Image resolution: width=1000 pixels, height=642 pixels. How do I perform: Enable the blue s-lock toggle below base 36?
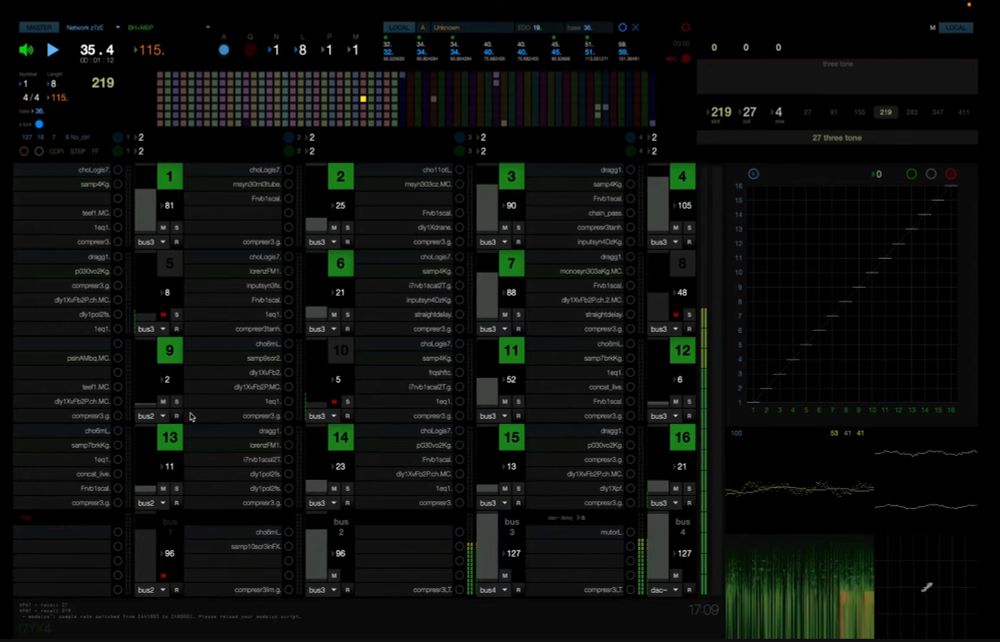tap(38, 124)
